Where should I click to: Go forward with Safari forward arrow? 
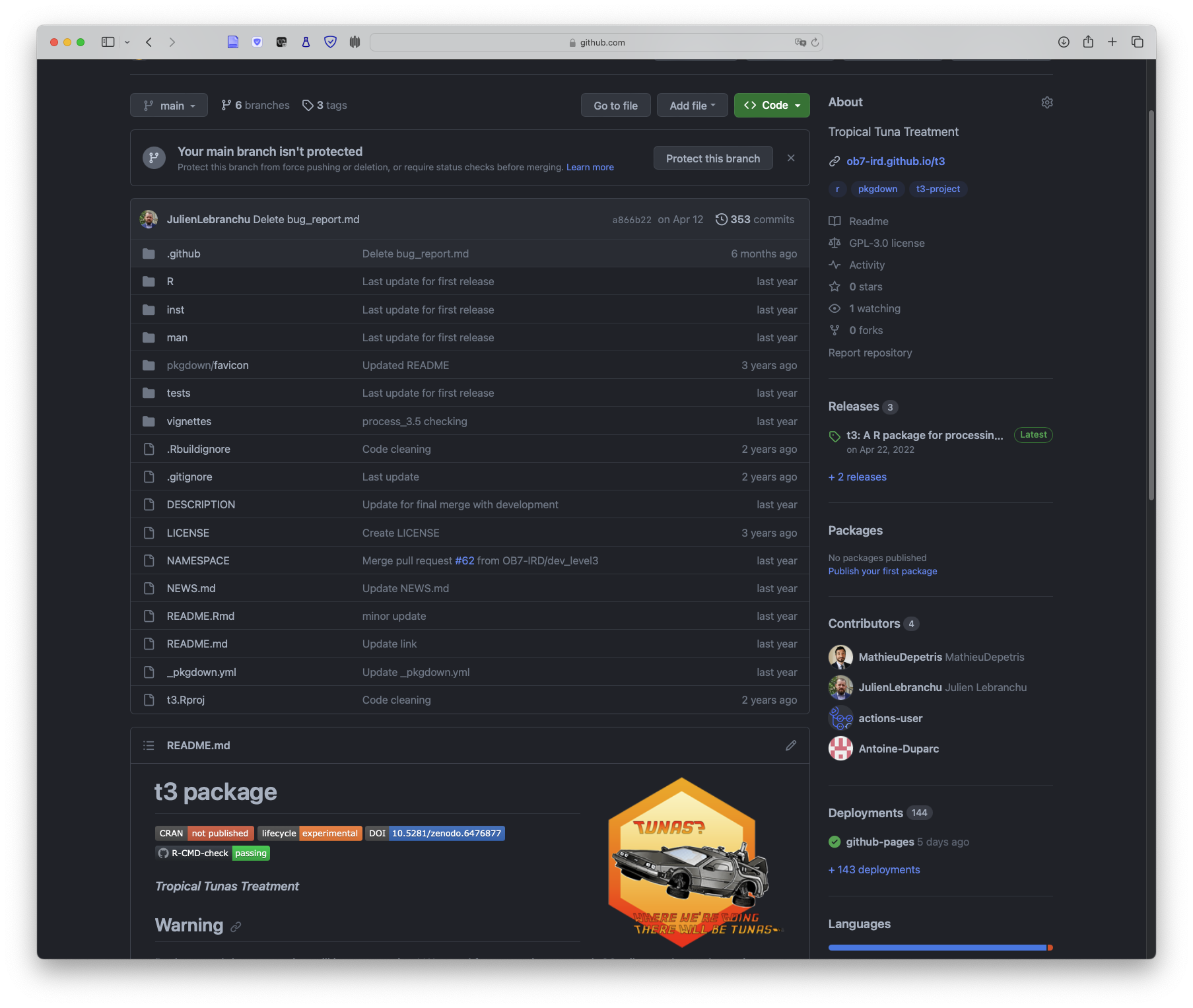tap(172, 42)
